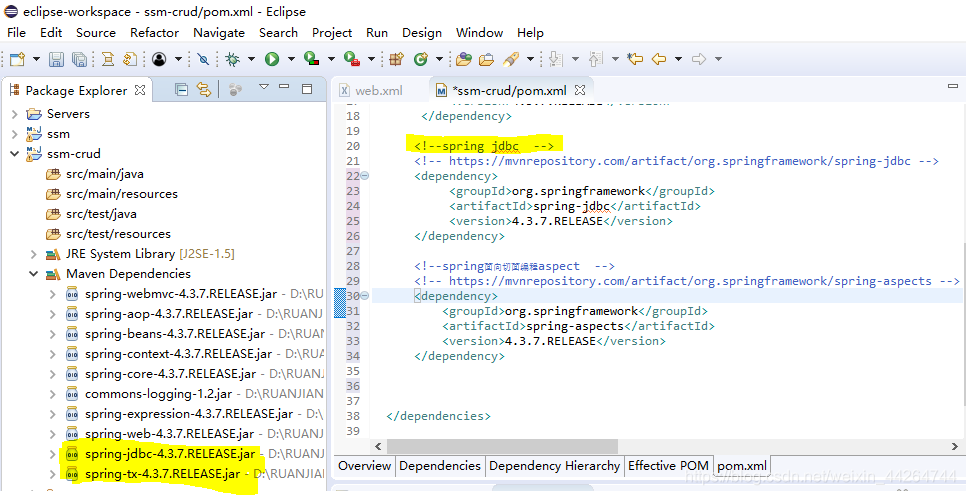Open the Source menu
This screenshot has height=495, width=966.
click(x=95, y=33)
